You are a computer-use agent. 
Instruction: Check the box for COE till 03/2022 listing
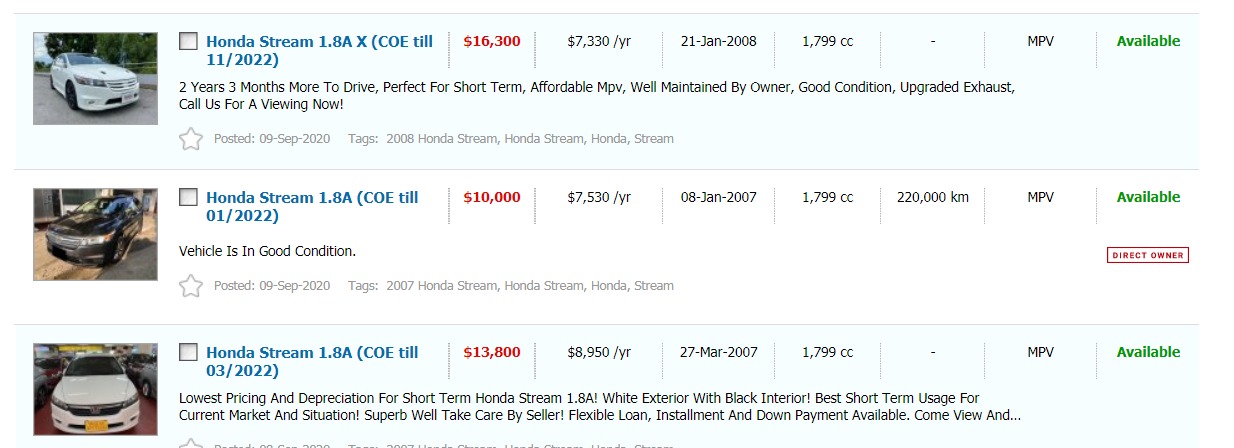188,352
